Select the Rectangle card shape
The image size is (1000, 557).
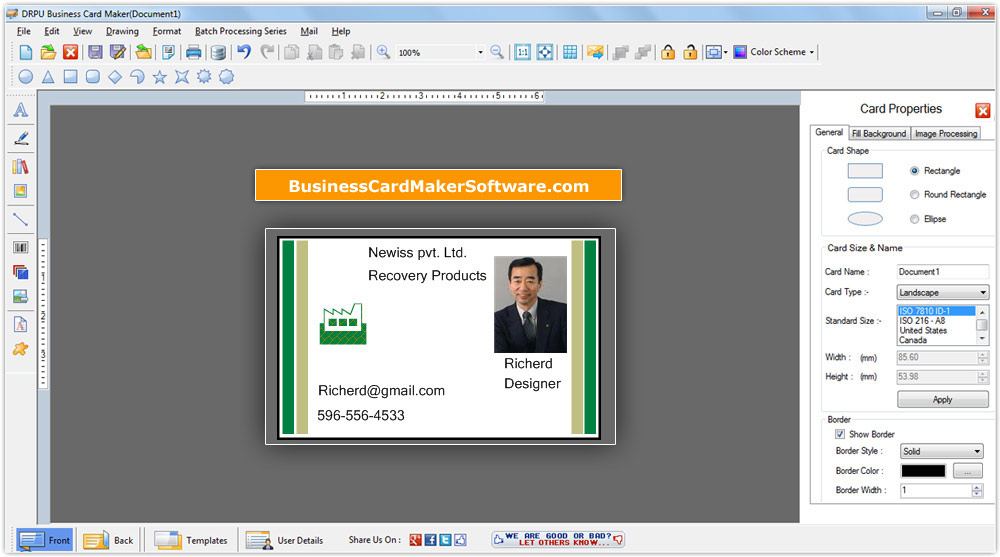point(915,170)
